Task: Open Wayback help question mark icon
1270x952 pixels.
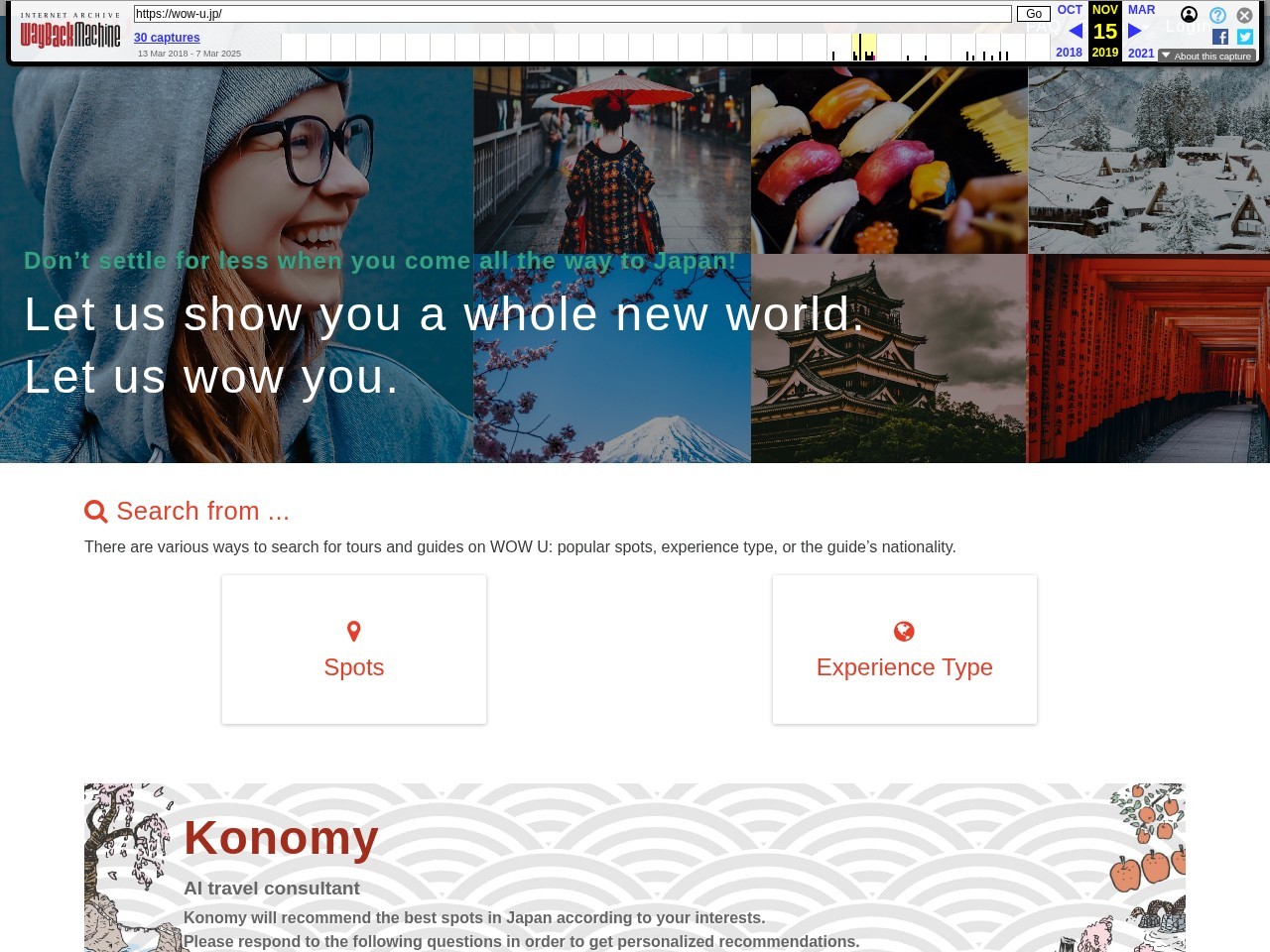Action: coord(1217,15)
